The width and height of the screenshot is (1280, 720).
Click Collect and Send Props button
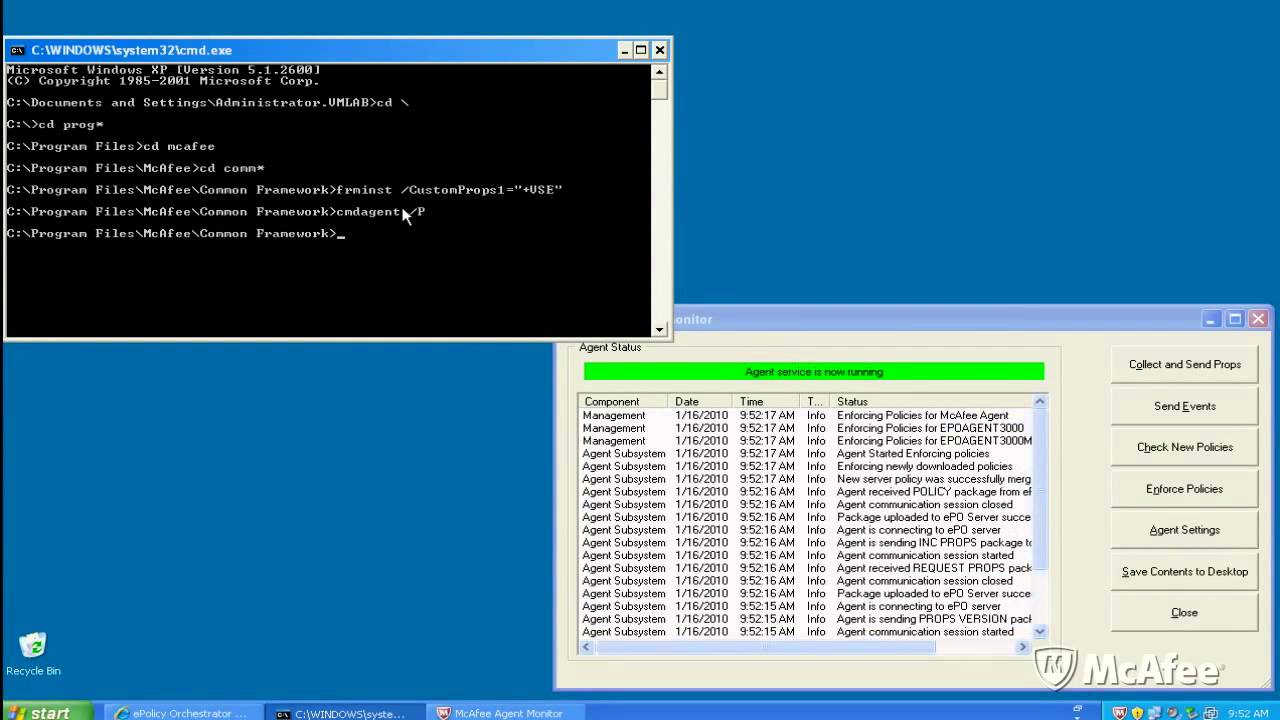point(1185,364)
